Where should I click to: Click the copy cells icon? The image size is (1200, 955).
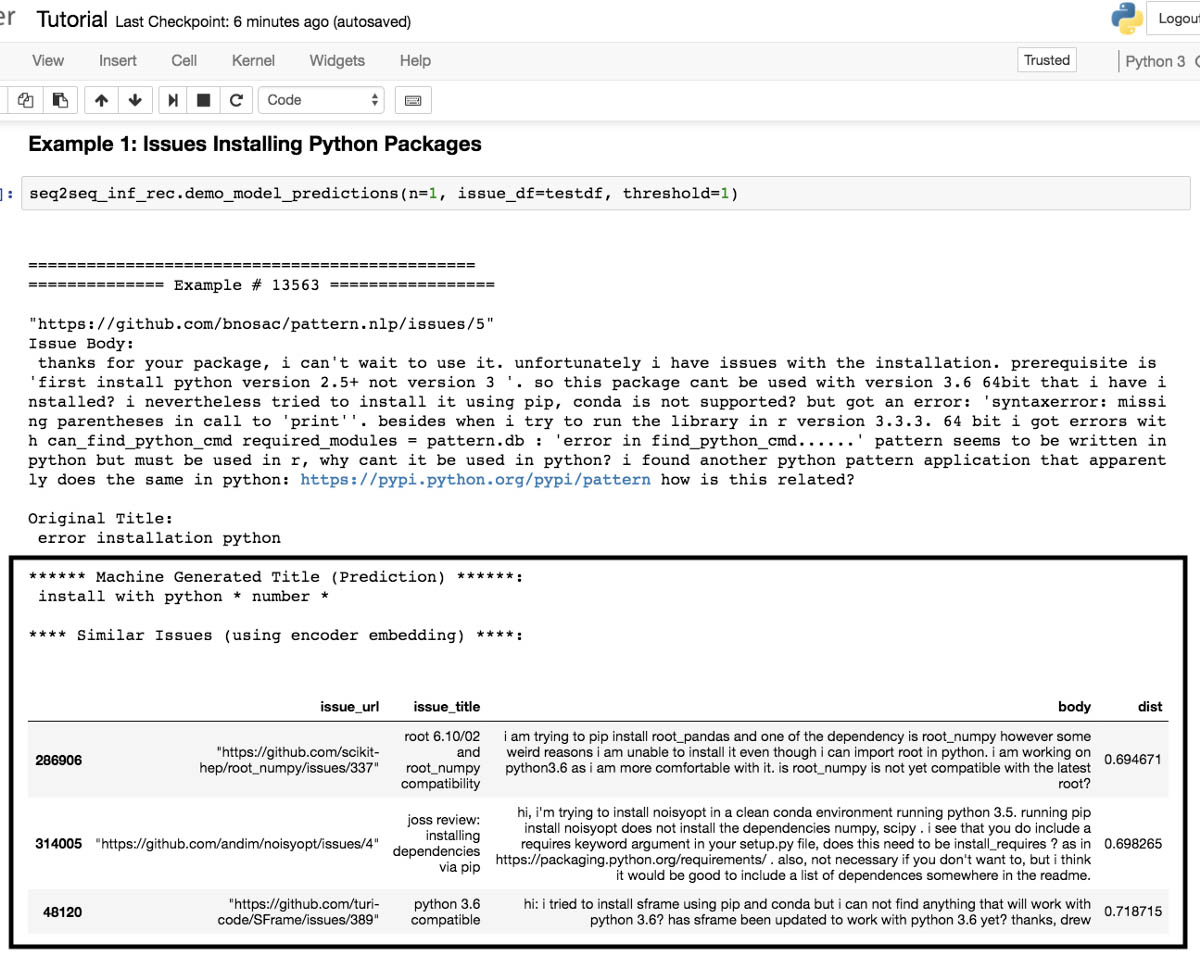click(x=26, y=100)
